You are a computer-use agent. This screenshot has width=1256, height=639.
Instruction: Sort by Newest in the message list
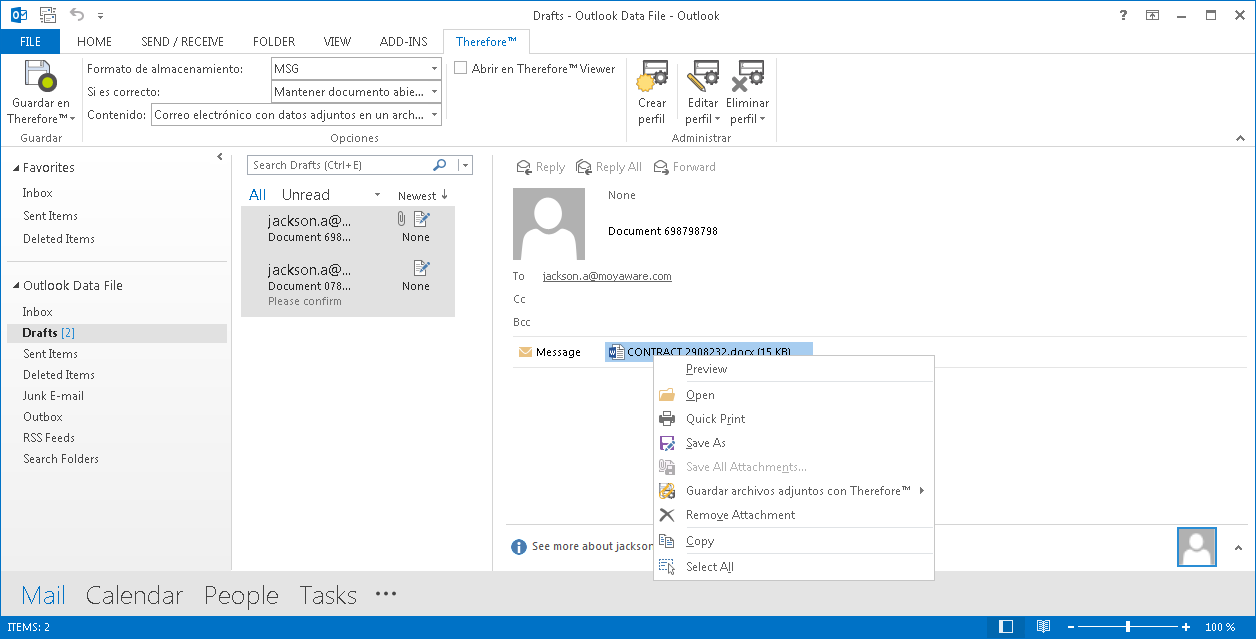423,196
